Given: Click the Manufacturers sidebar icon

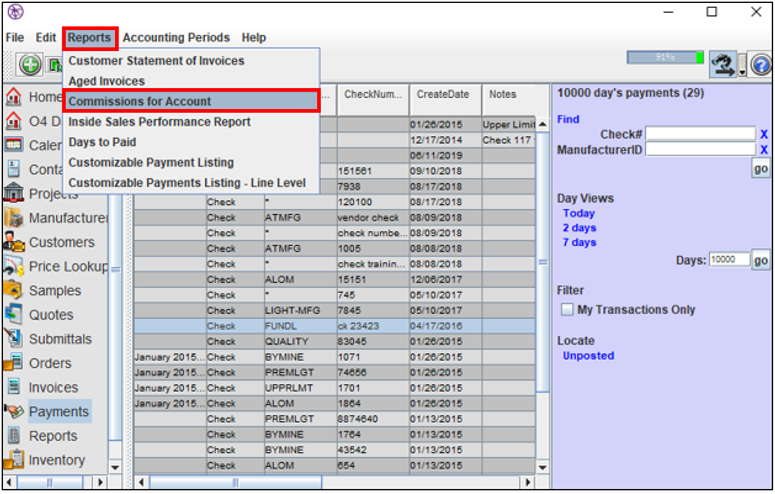Looking at the screenshot, I should (x=13, y=218).
